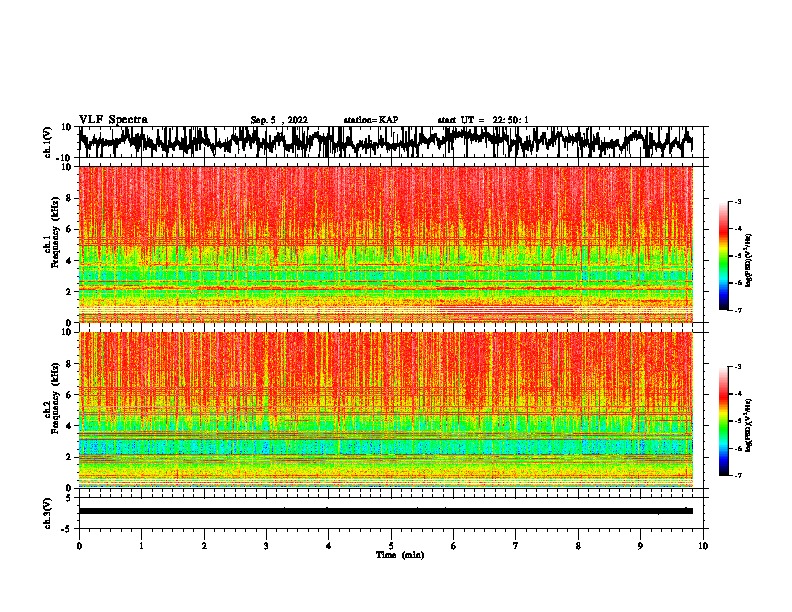The width and height of the screenshot is (792, 612).
Task: Click time axis tick label "8"
Action: tap(578, 546)
